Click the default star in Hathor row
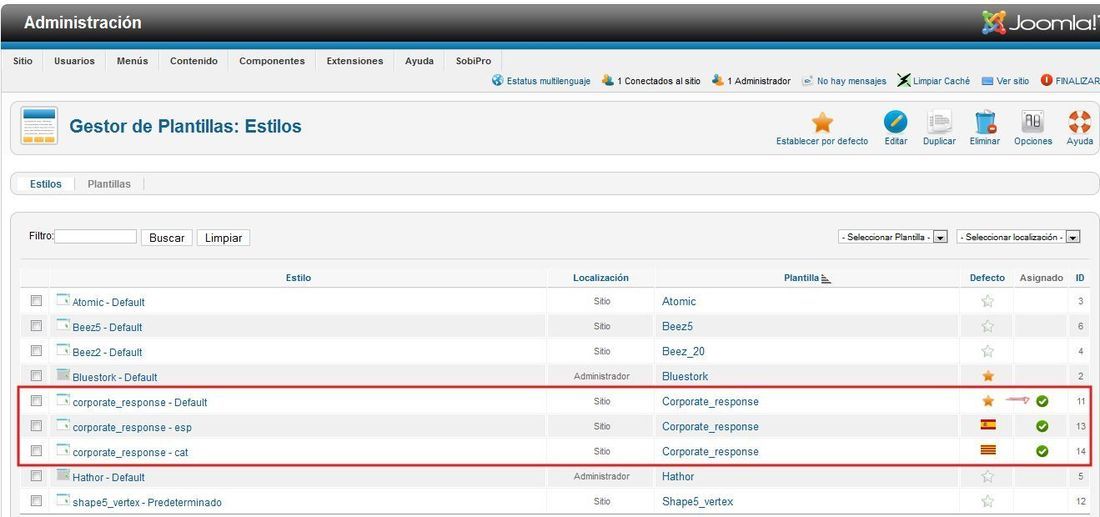1100x517 pixels. (x=988, y=476)
